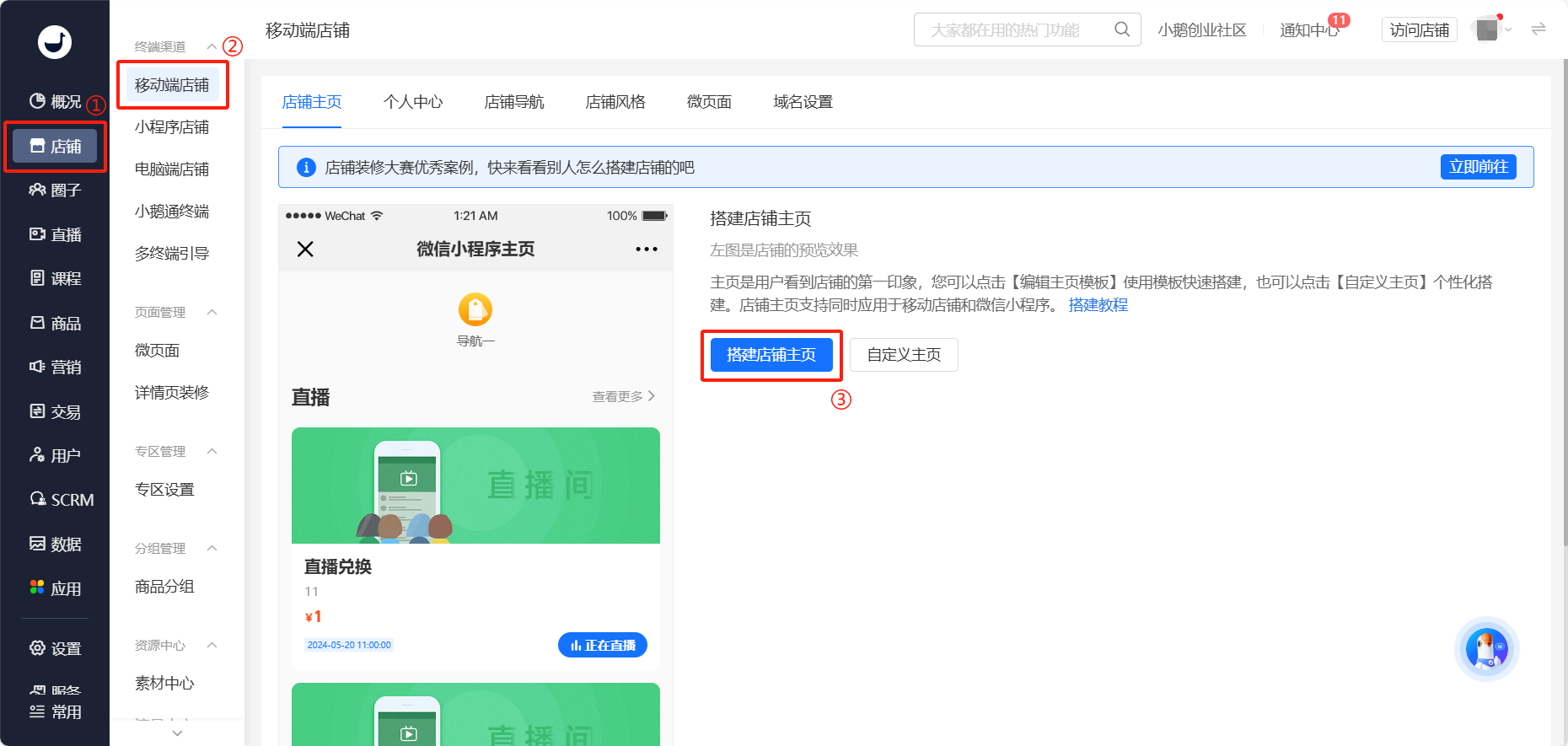1568x746 pixels.
Task: Open the 概况 overview sidebar item
Action: coord(55,102)
